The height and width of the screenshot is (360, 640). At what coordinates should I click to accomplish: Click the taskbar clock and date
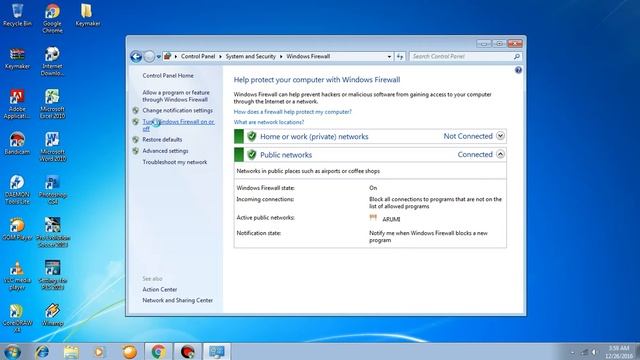(618, 352)
